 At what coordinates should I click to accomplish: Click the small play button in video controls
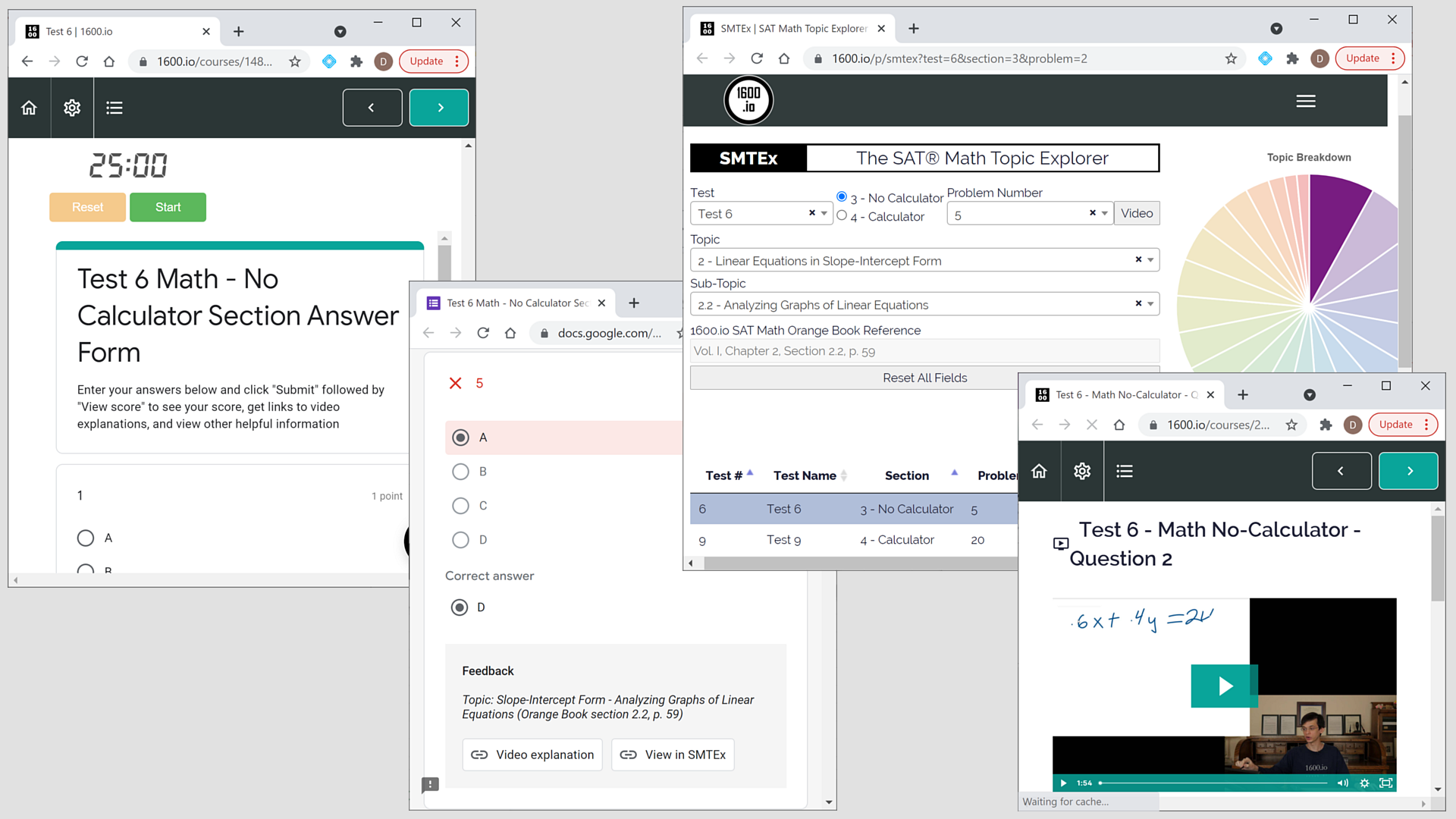pyautogui.click(x=1063, y=783)
